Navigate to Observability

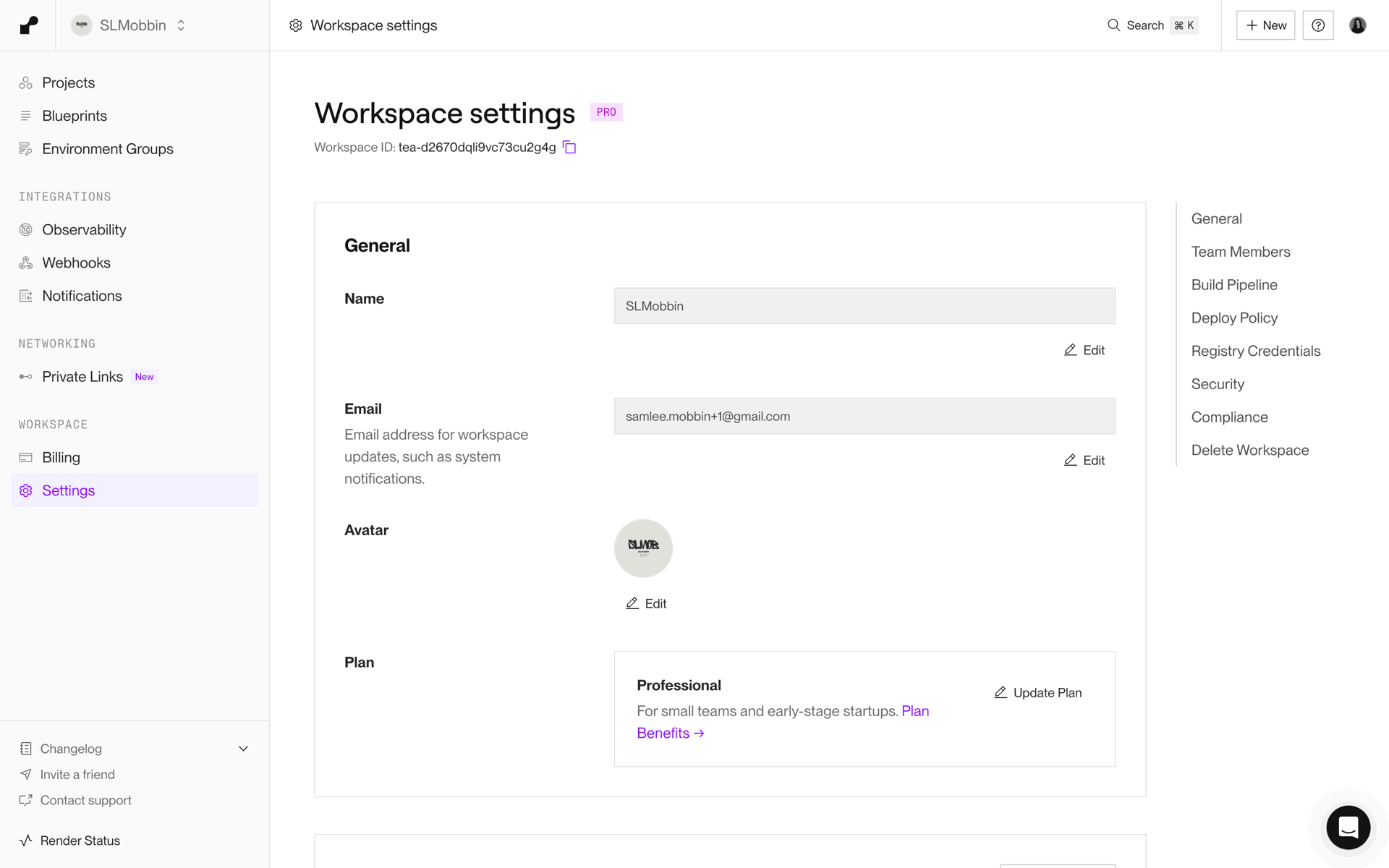(x=135, y=230)
